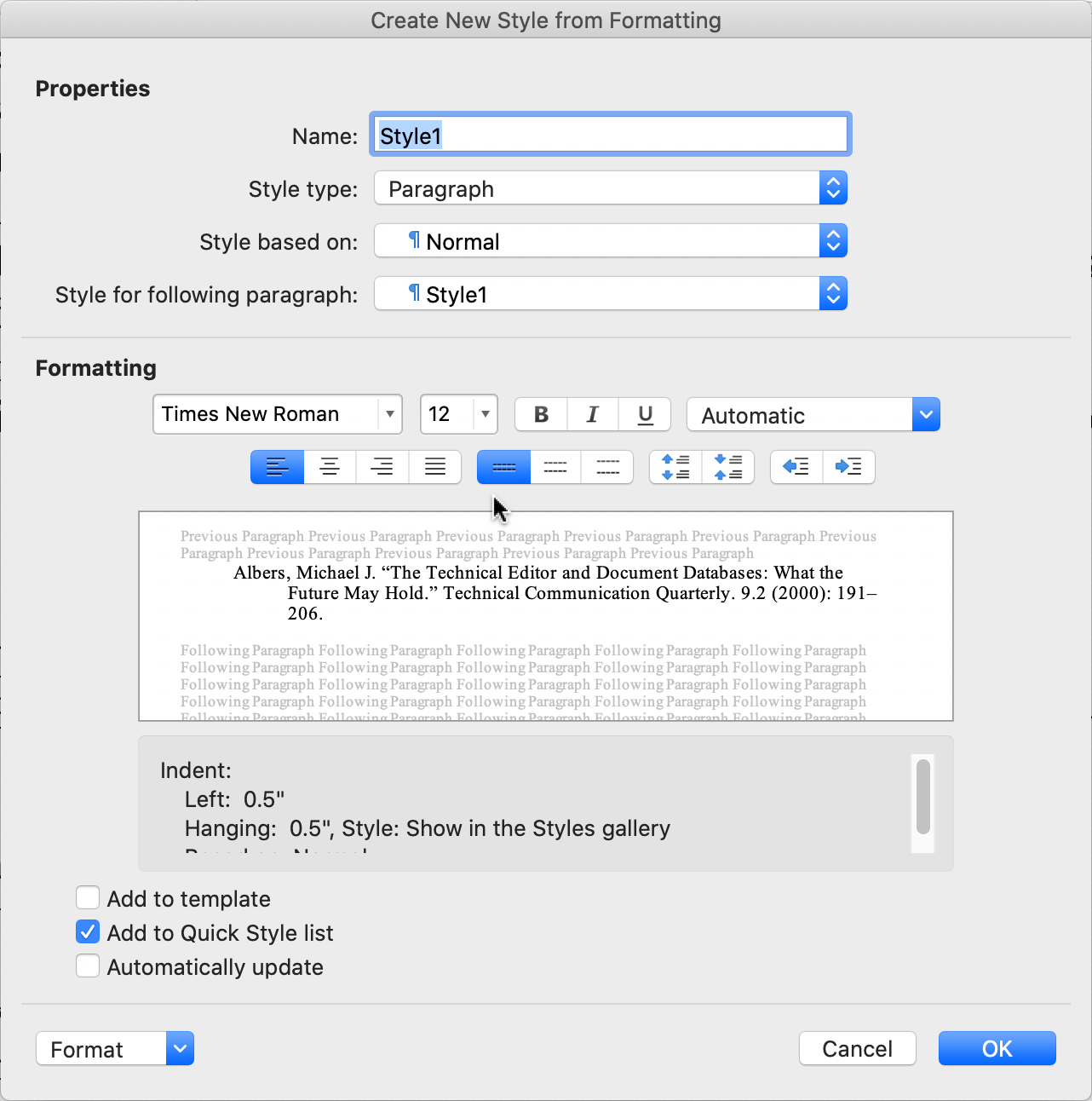Viewport: 1092px width, 1101px height.
Task: Open the Format menu button
Action: [x=114, y=1049]
